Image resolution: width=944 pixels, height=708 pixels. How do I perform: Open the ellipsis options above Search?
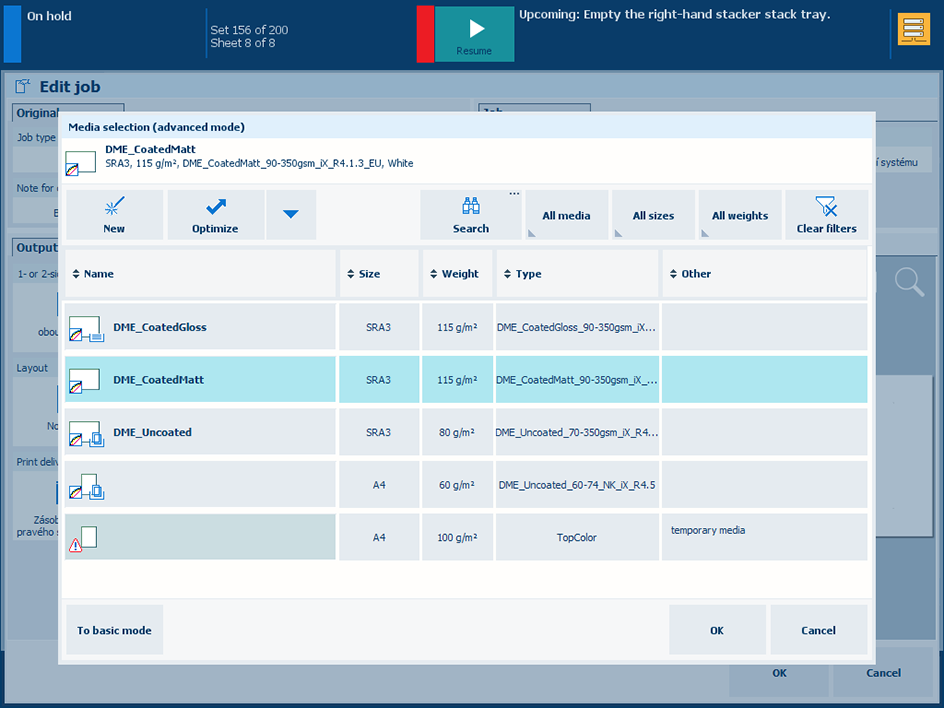tap(514, 194)
